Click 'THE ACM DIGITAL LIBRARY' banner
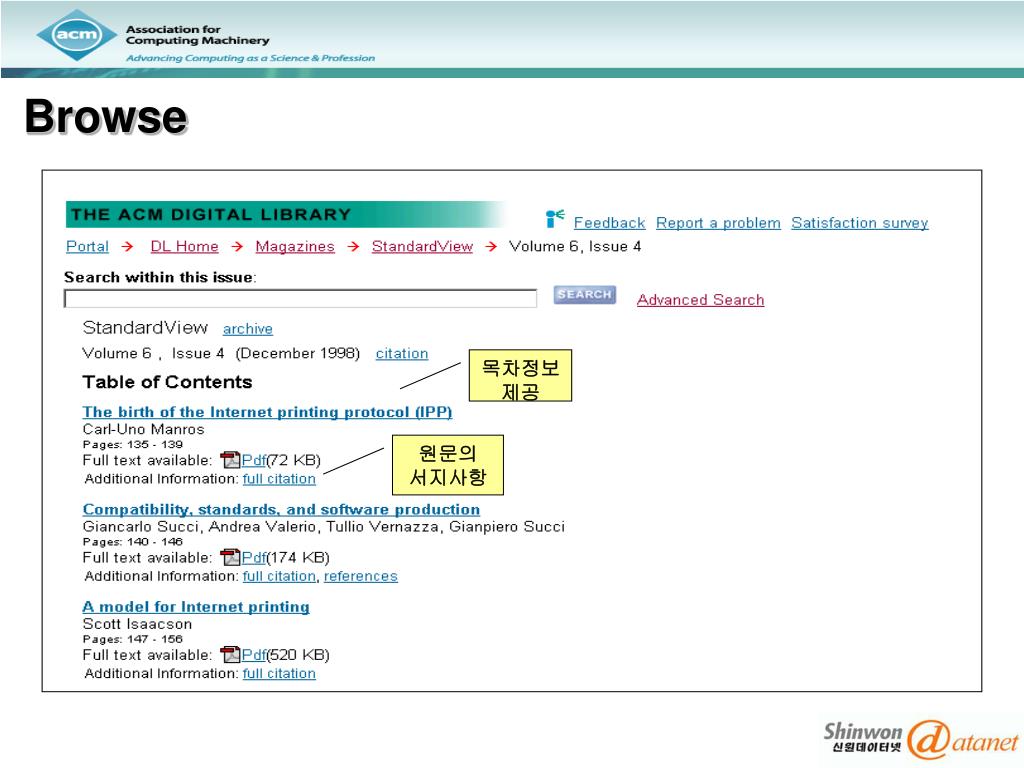Viewport: 1024px width, 768px height. 285,214
